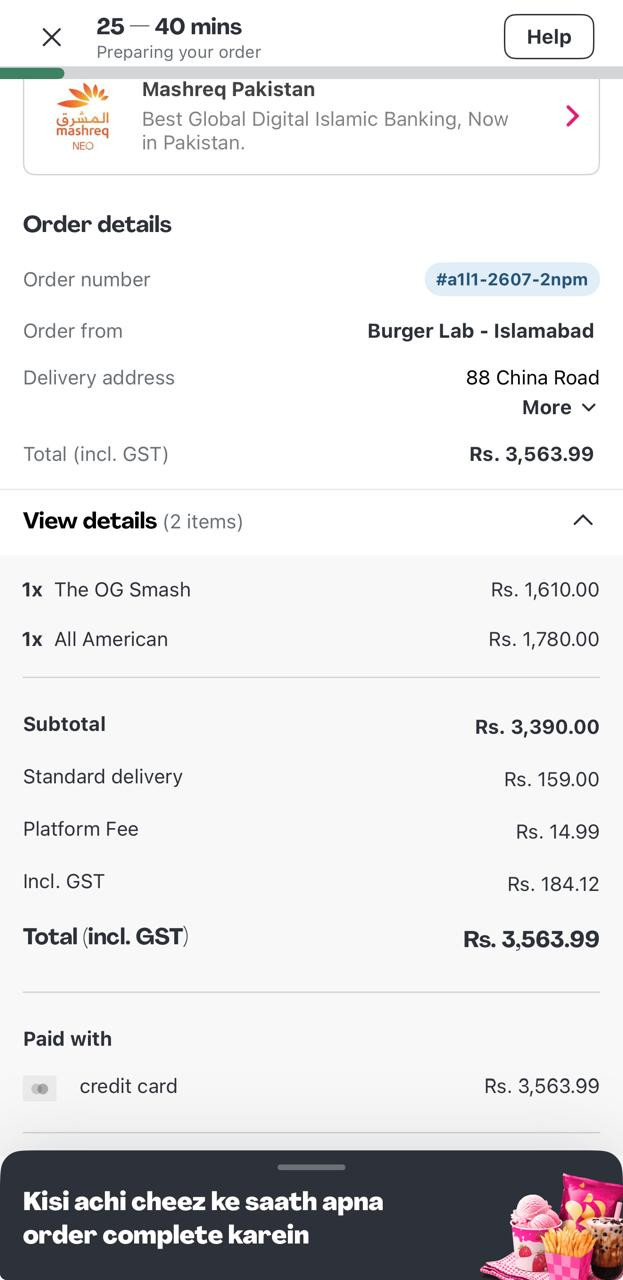Open the Mashreq Pakistan banner text
The width and height of the screenshot is (623, 1280).
tap(325, 117)
